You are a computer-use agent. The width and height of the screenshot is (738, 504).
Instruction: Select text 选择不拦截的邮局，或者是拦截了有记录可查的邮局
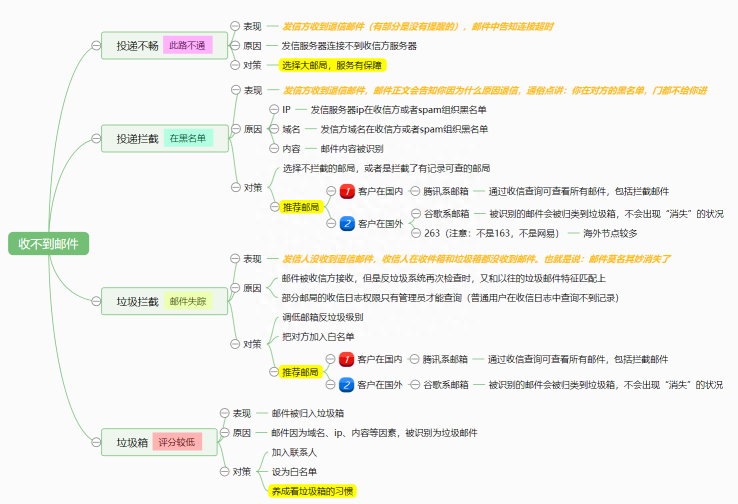[x=386, y=168]
